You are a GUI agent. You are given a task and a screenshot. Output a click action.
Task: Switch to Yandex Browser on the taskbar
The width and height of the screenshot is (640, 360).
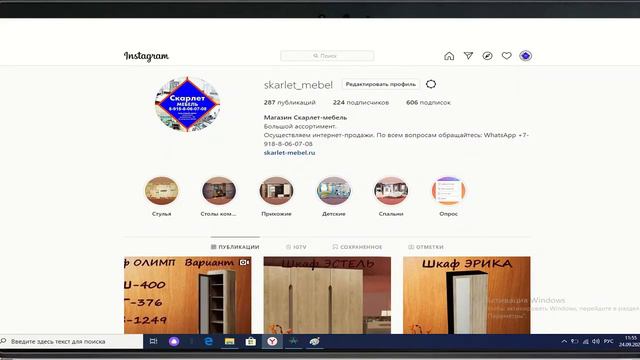point(272,341)
